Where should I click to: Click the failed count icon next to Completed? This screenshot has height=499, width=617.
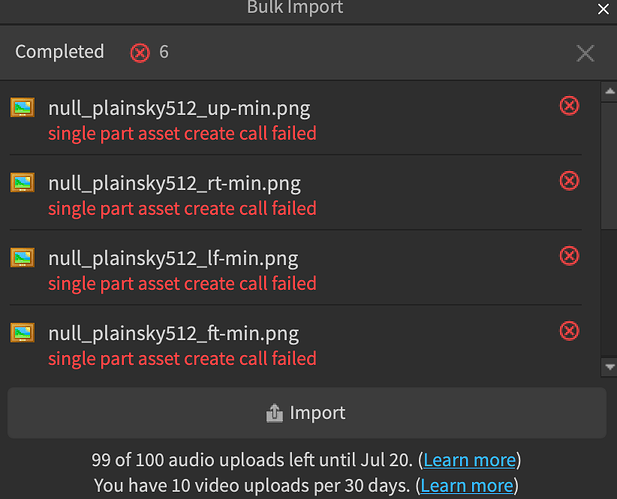[140, 52]
